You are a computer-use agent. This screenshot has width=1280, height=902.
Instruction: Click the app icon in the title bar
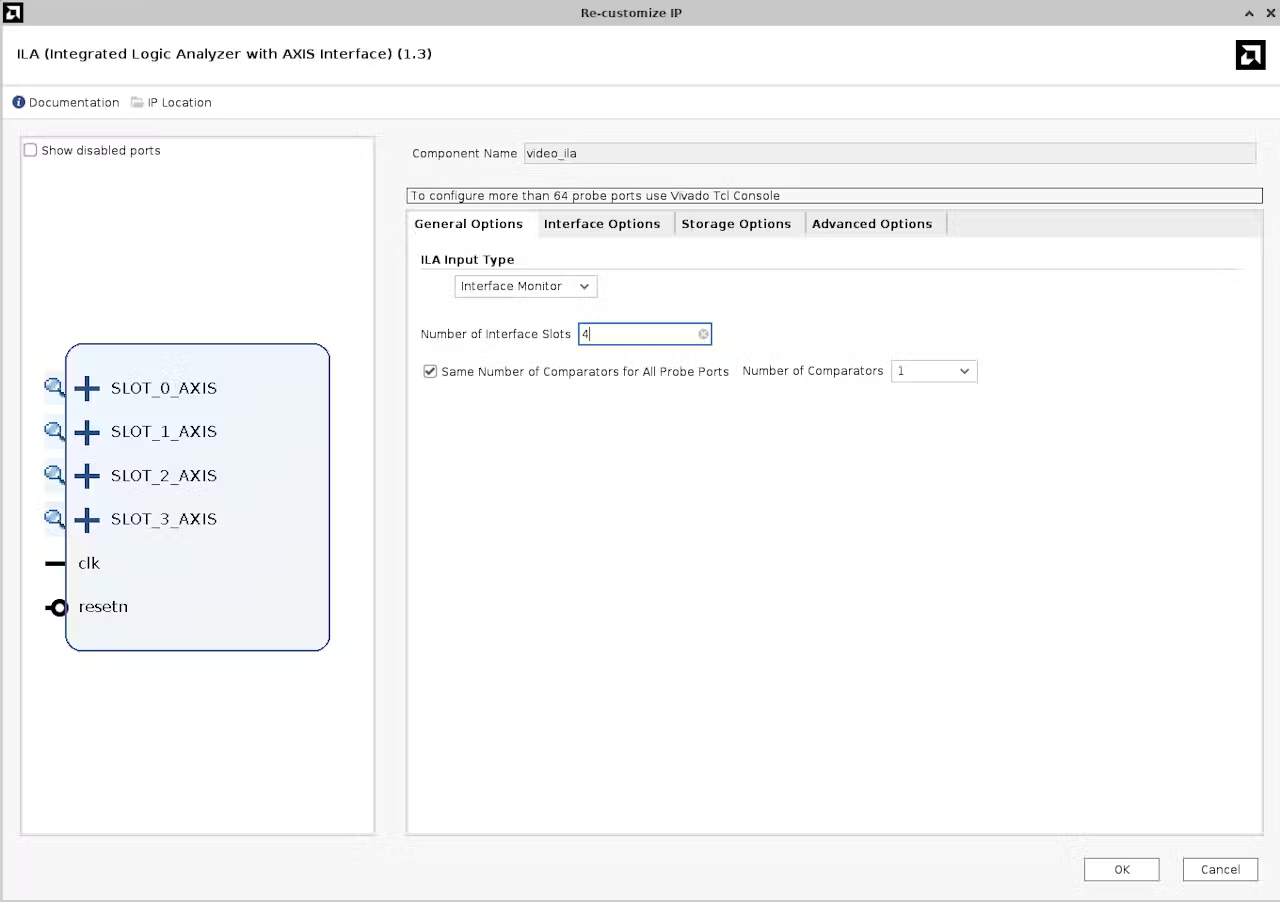[x=13, y=13]
